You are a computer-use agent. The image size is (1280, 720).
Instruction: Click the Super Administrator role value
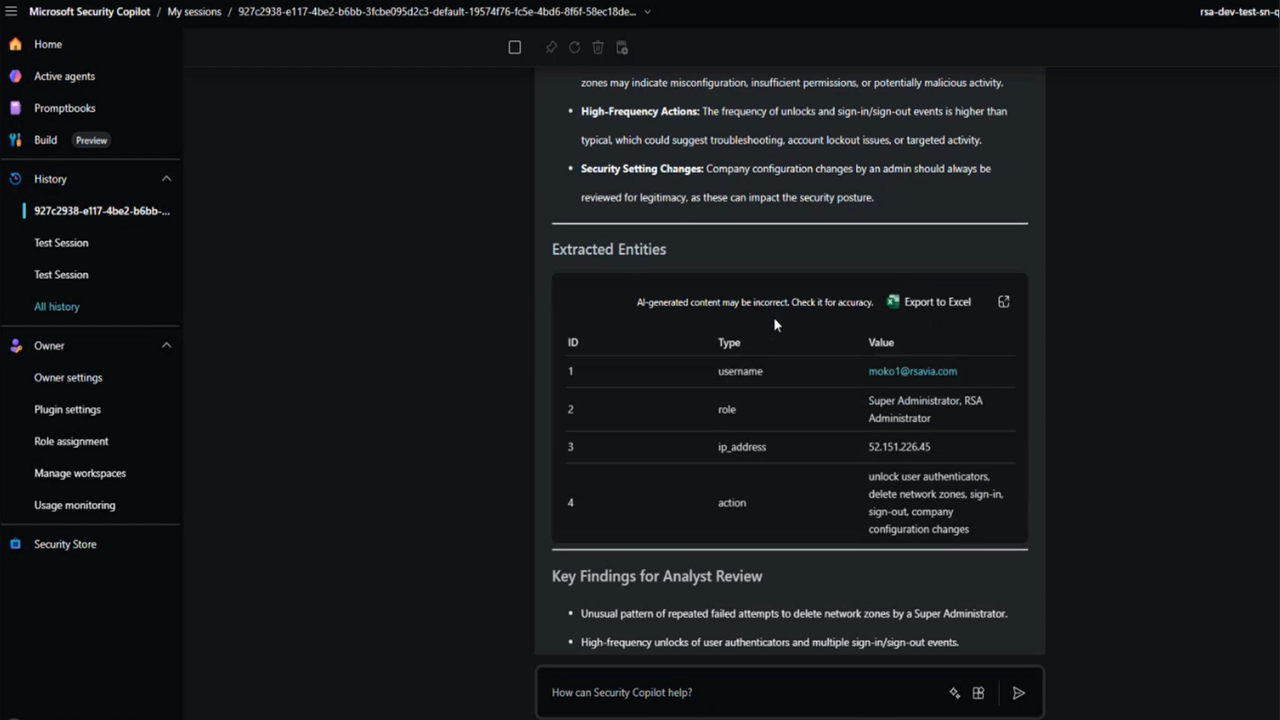click(925, 409)
